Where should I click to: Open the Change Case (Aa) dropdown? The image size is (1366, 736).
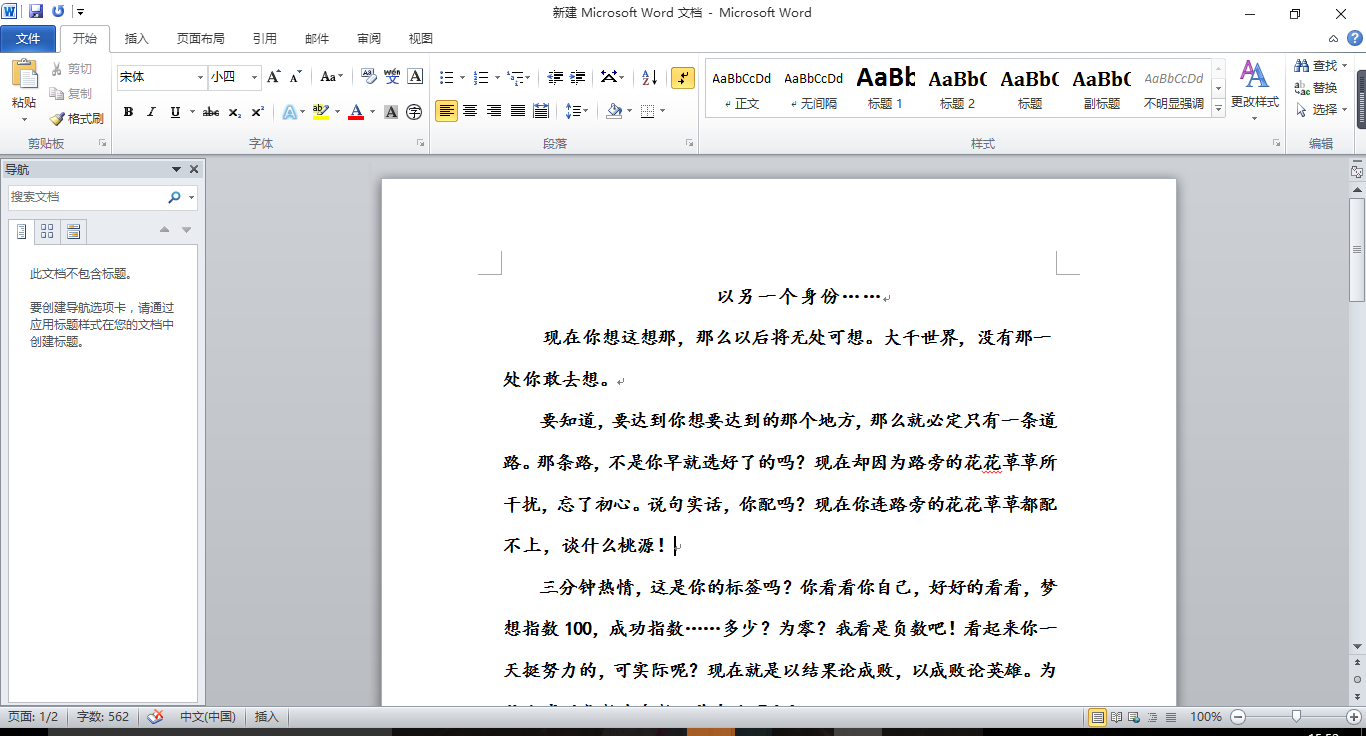click(331, 77)
